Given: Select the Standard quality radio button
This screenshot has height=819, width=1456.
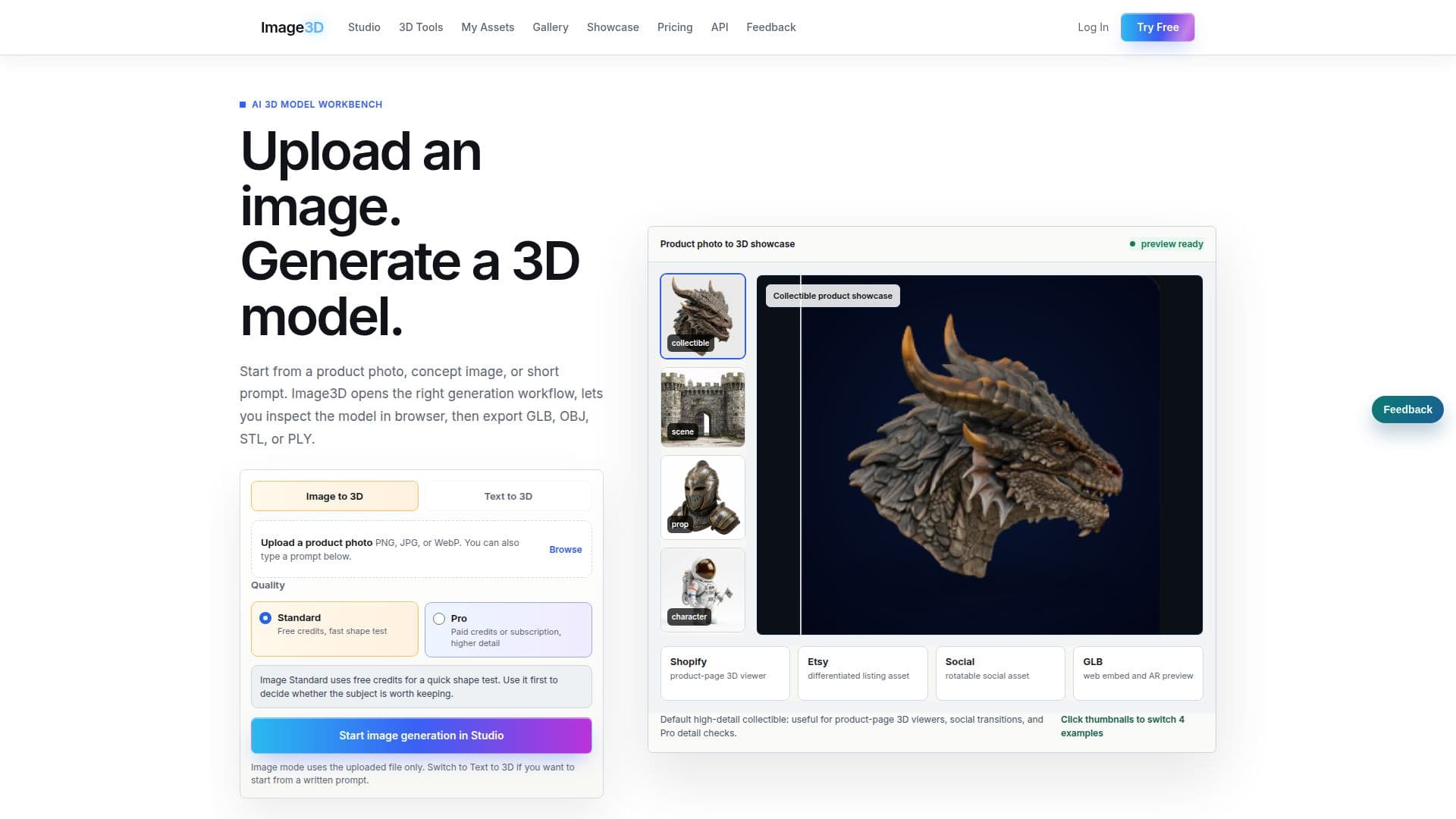Looking at the screenshot, I should (265, 618).
